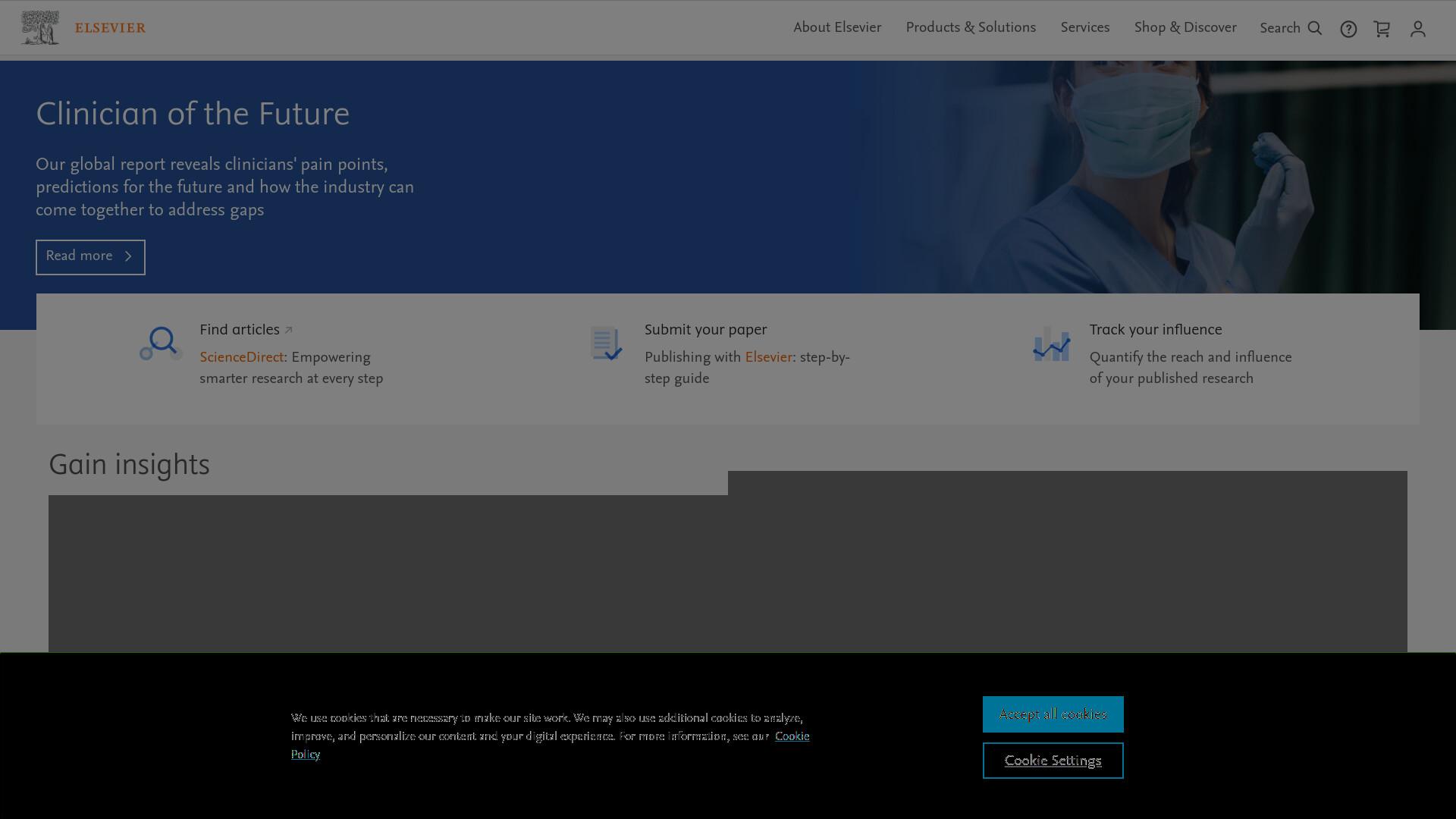Click the 'Our global report reveals' paragraph
The image size is (1456, 819).
click(224, 187)
